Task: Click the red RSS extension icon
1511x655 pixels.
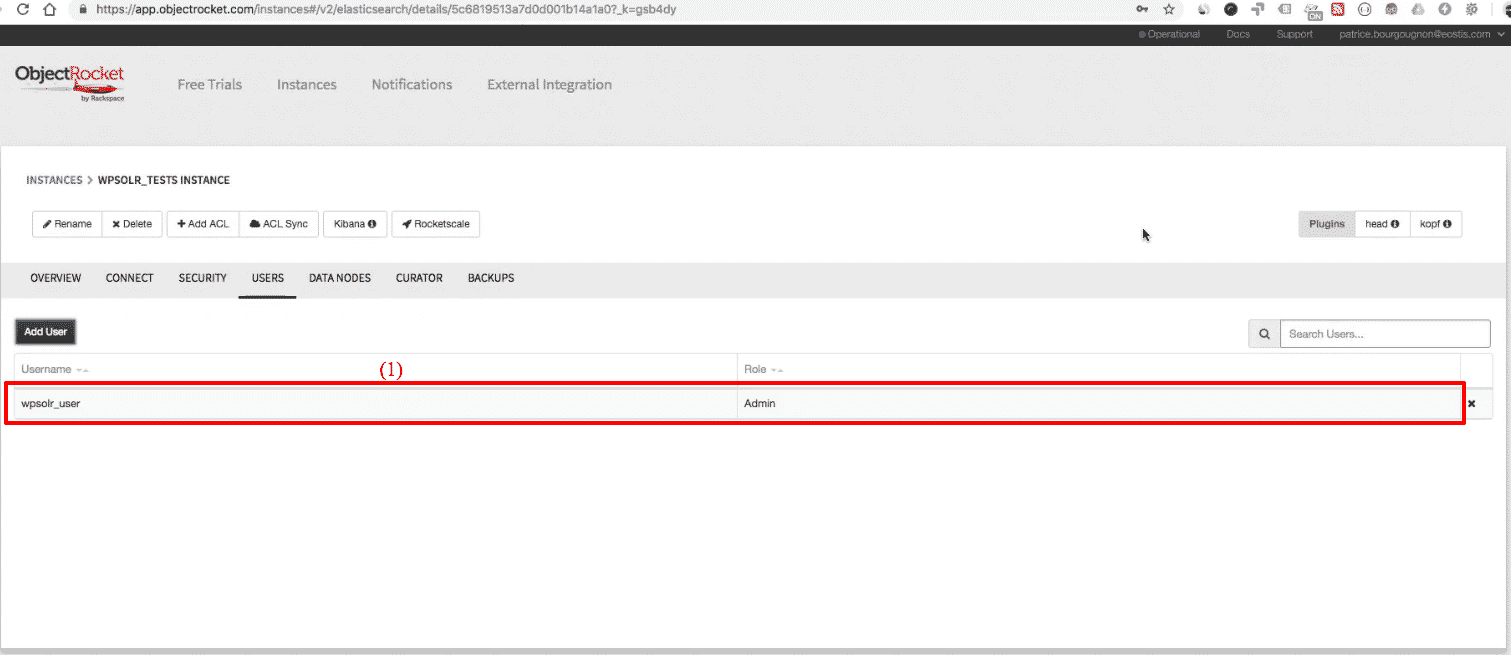Action: pyautogui.click(x=1336, y=9)
